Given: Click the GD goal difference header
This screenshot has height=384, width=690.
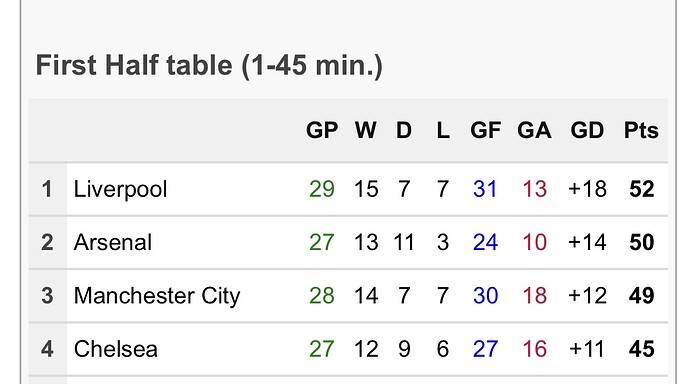Looking at the screenshot, I should click(x=587, y=130).
